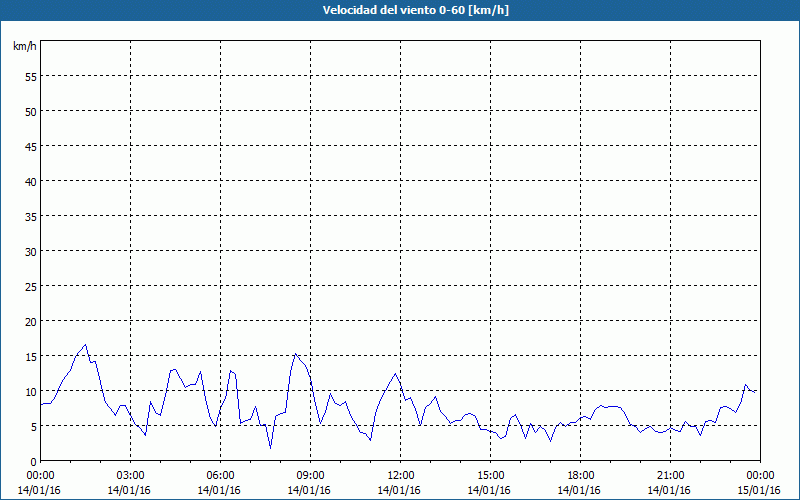Click the '14/01/16' date under 09:00
Viewport: 800px width, 500px height.
[x=309, y=490]
